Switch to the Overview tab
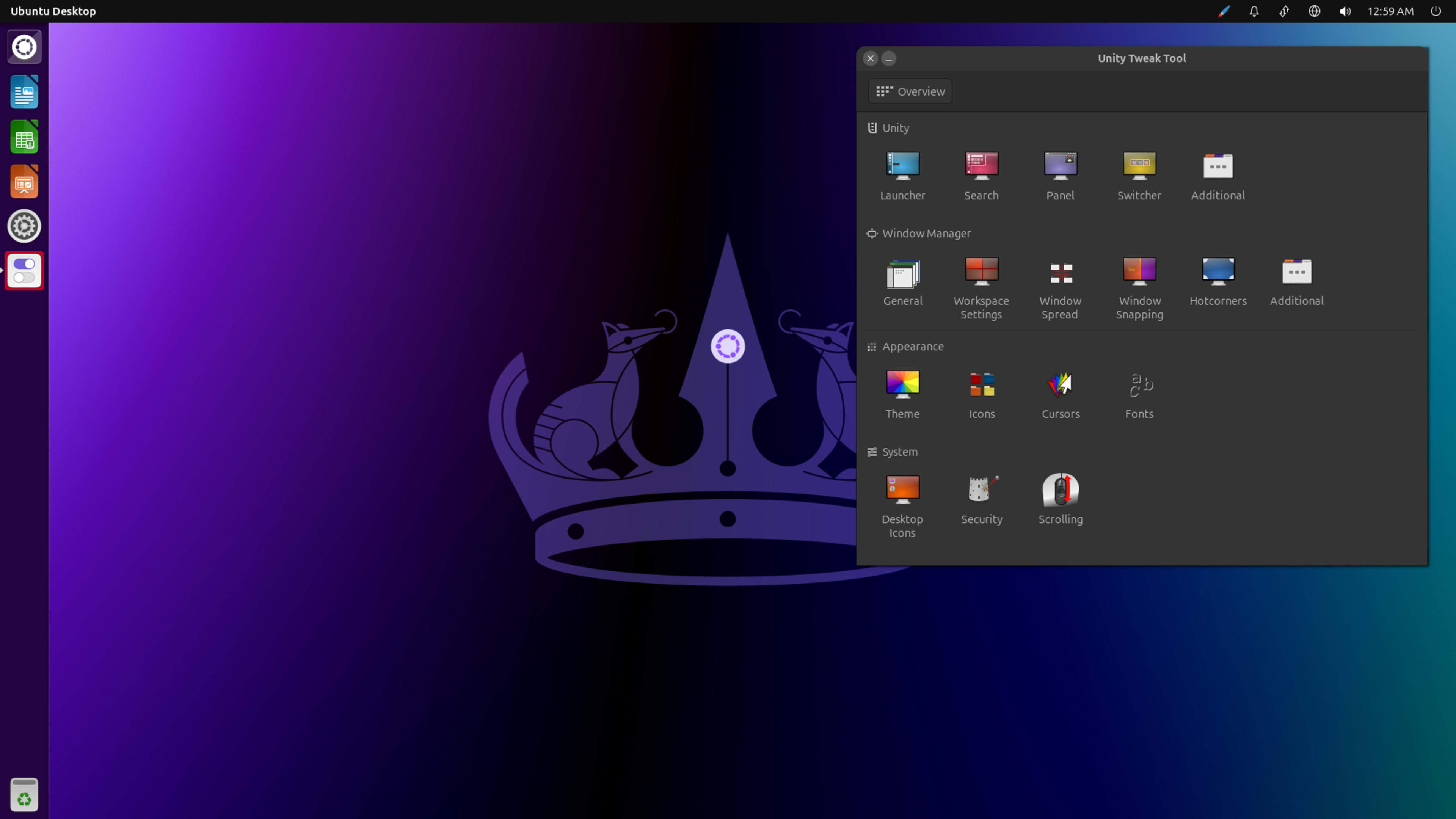The width and height of the screenshot is (1456, 819). [x=910, y=91]
